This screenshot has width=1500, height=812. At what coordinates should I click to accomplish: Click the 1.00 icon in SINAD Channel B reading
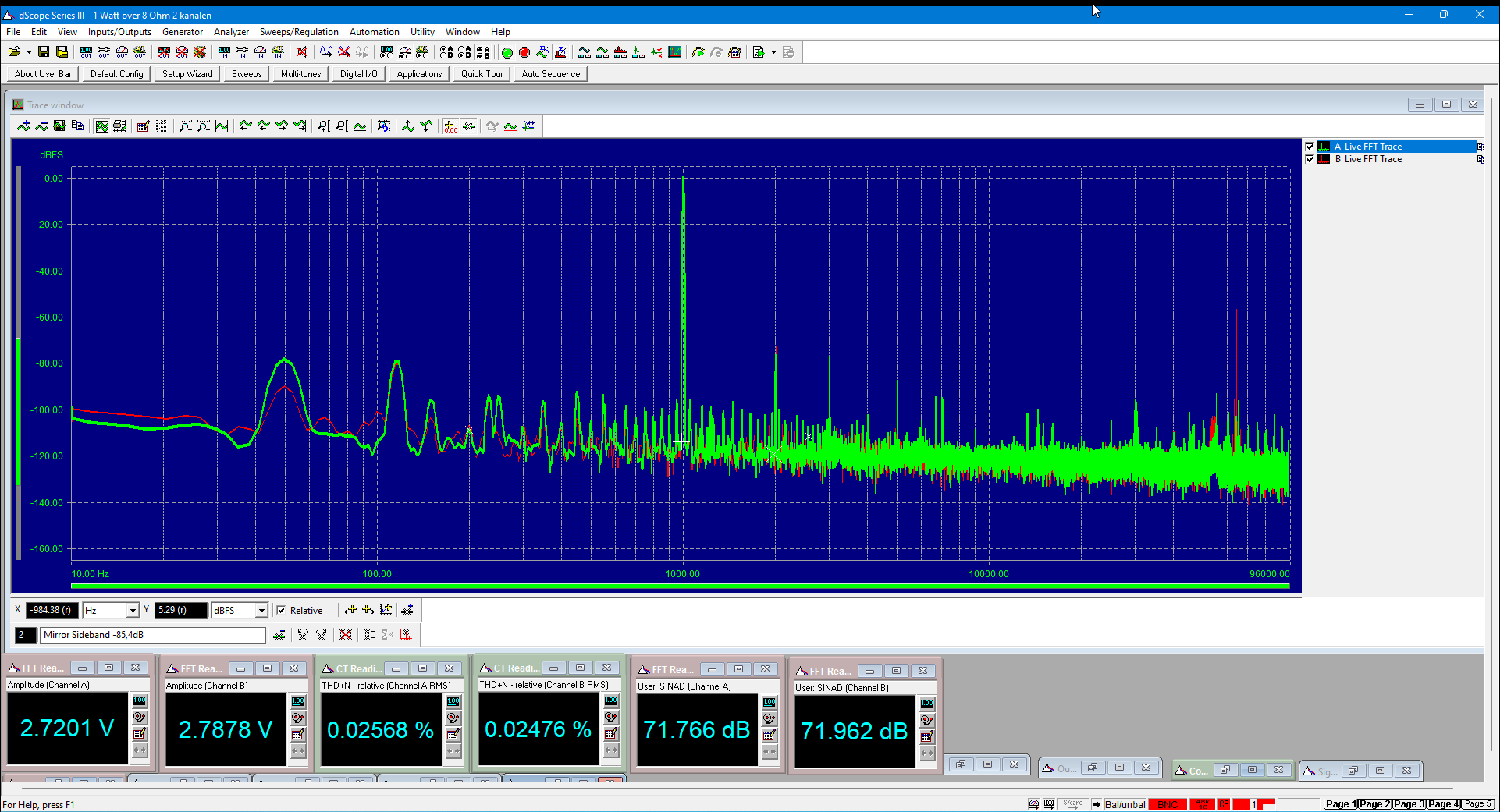point(927,704)
